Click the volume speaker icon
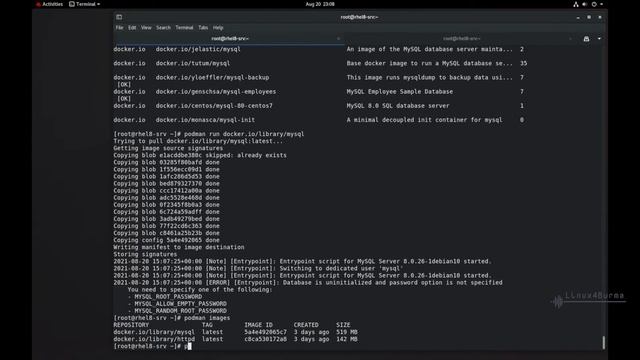Viewport: 640px width, 360px height. click(584, 4)
